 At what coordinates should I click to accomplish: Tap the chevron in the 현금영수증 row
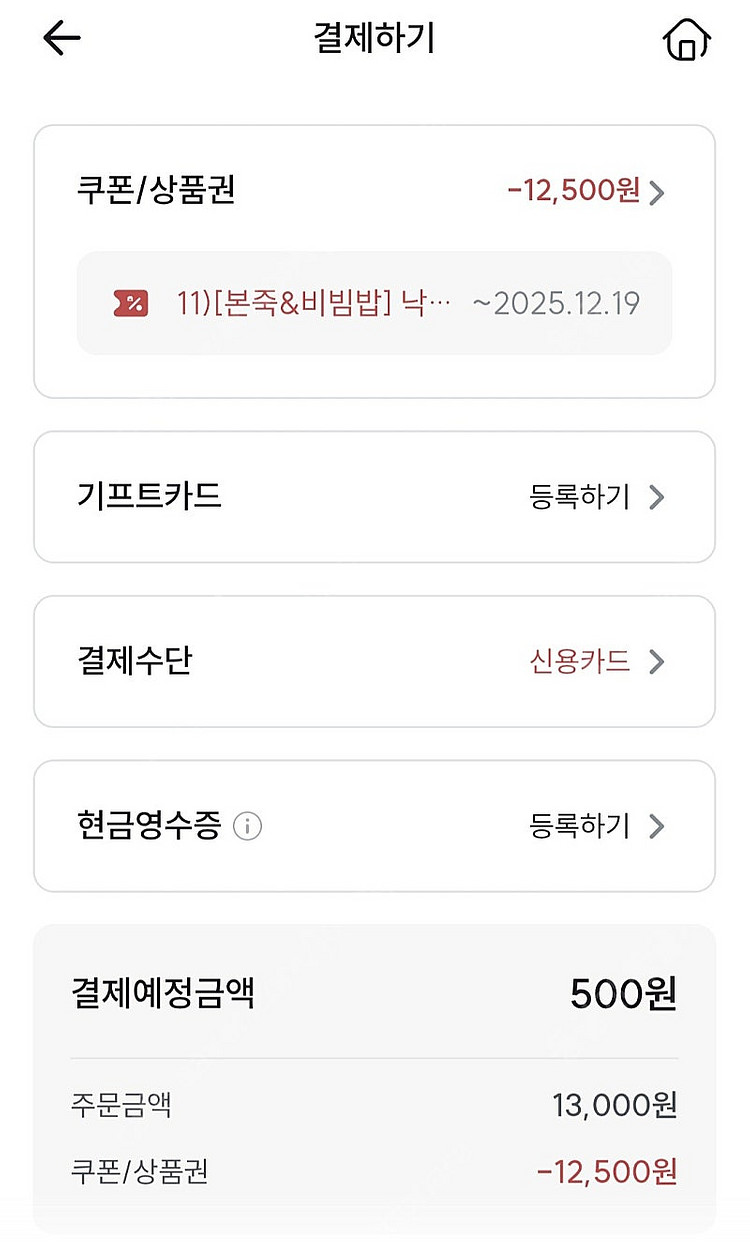[656, 827]
